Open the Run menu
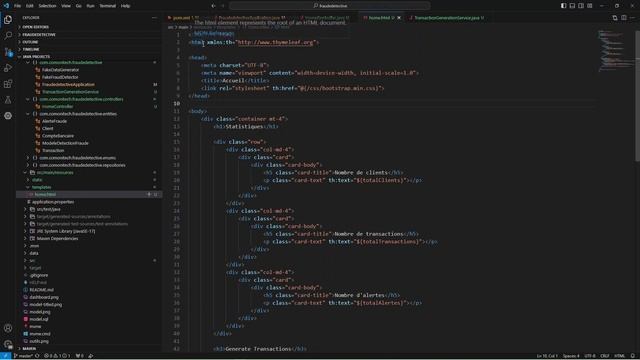640x360 pixels. [x=90, y=6]
